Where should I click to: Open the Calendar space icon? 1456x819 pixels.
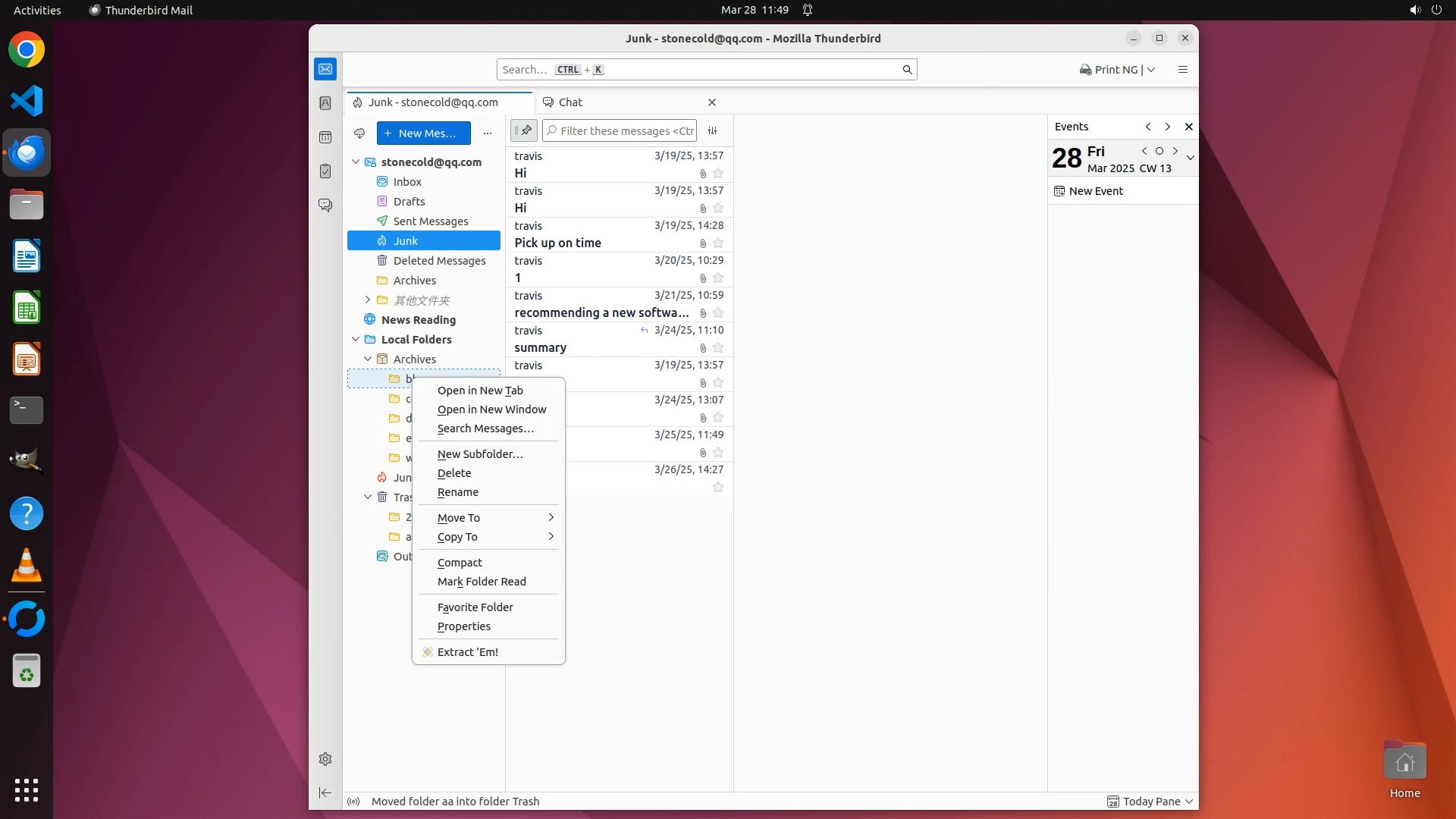[325, 137]
